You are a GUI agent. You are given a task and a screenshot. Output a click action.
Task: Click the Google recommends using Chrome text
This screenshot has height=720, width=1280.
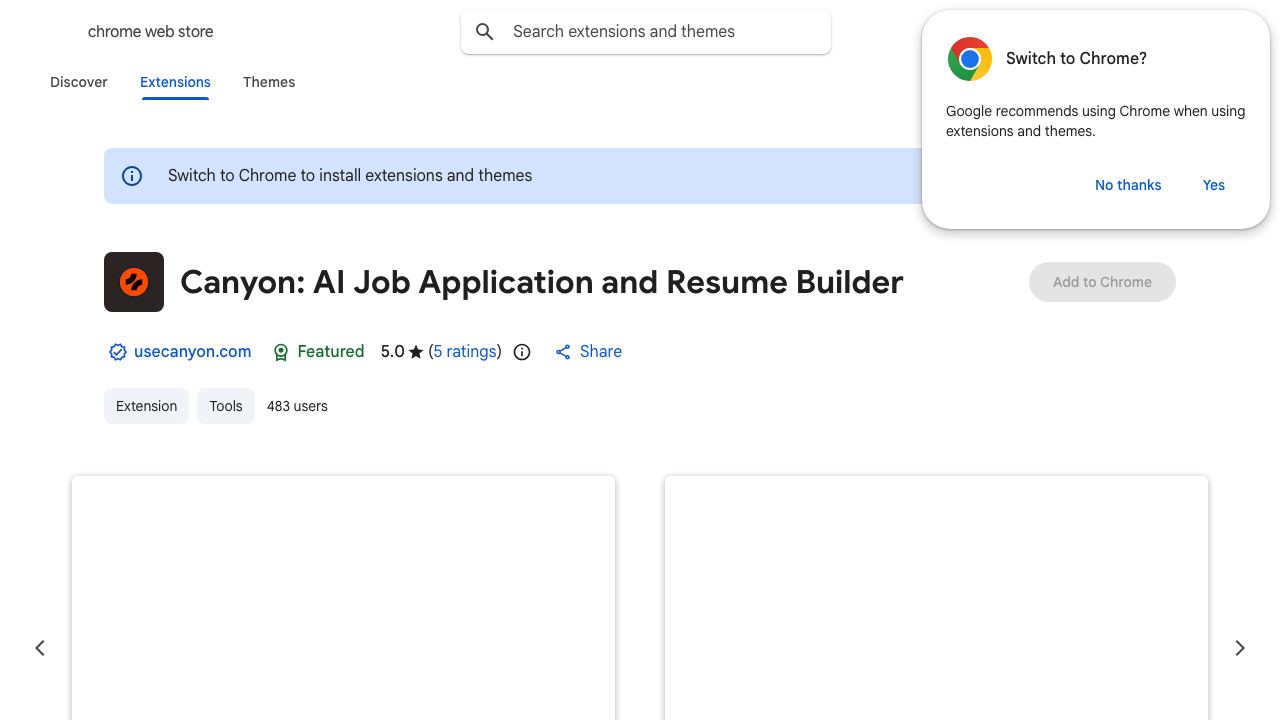tap(1095, 121)
